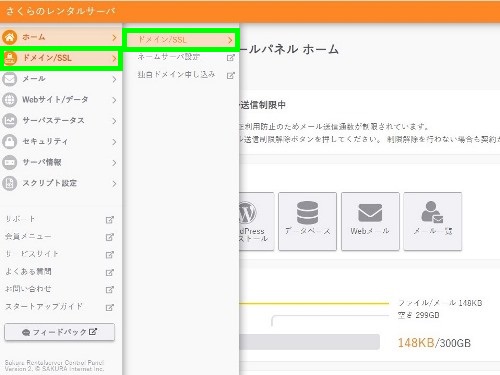Click the 空き 299GB free-space label
Screen dimensions: 500x375
[x=419, y=315]
